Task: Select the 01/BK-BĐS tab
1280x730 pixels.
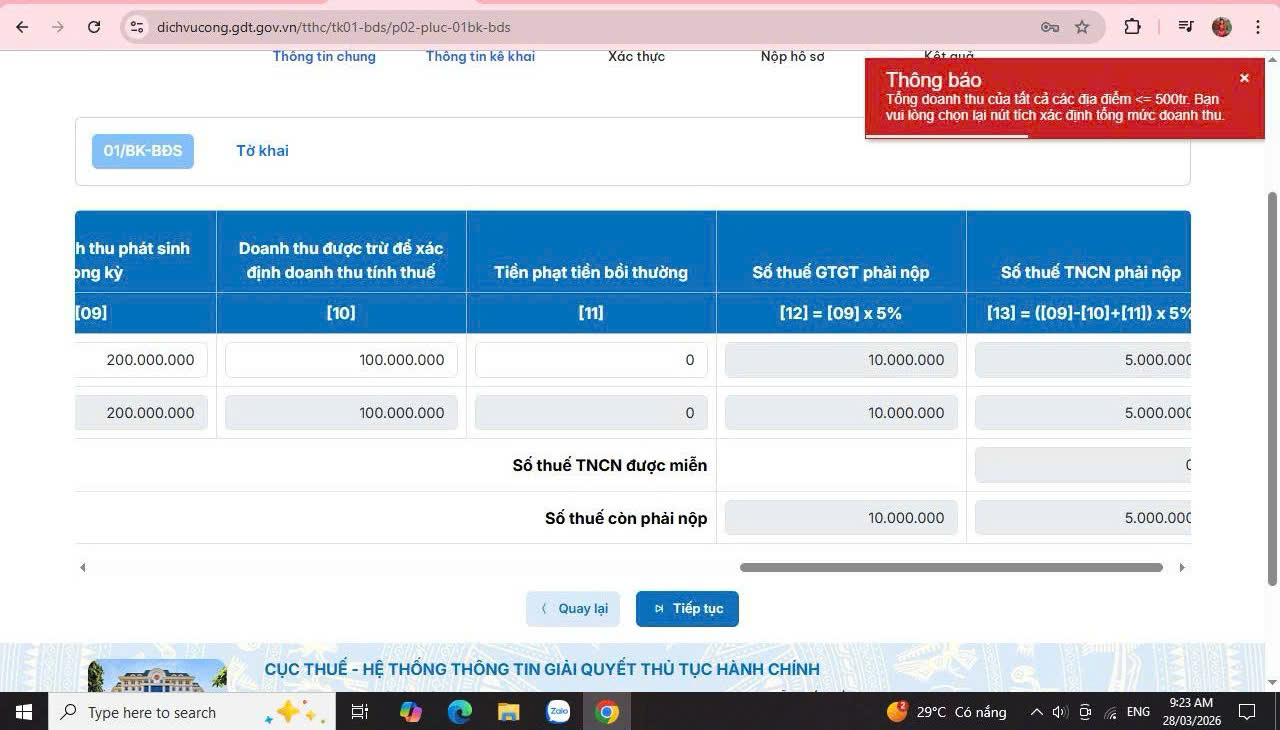Action: click(143, 151)
